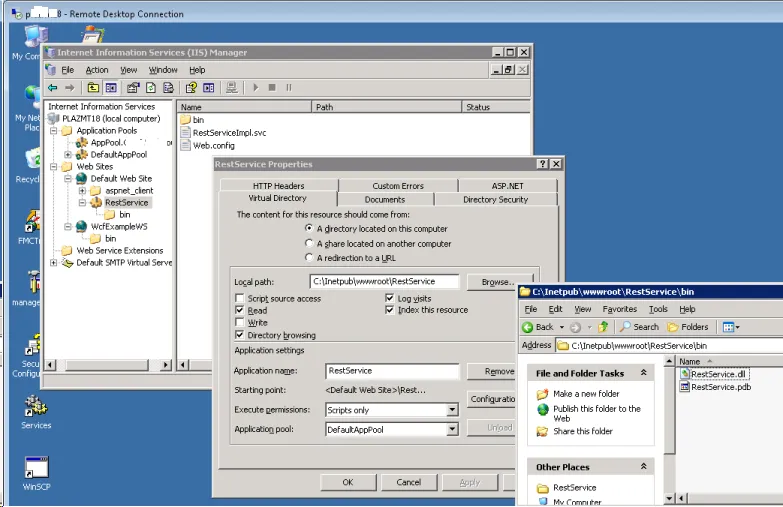Viewport: 783px width, 507px height.
Task: Click the Up one level folder icon in IIS toolbar
Action: pos(93,88)
